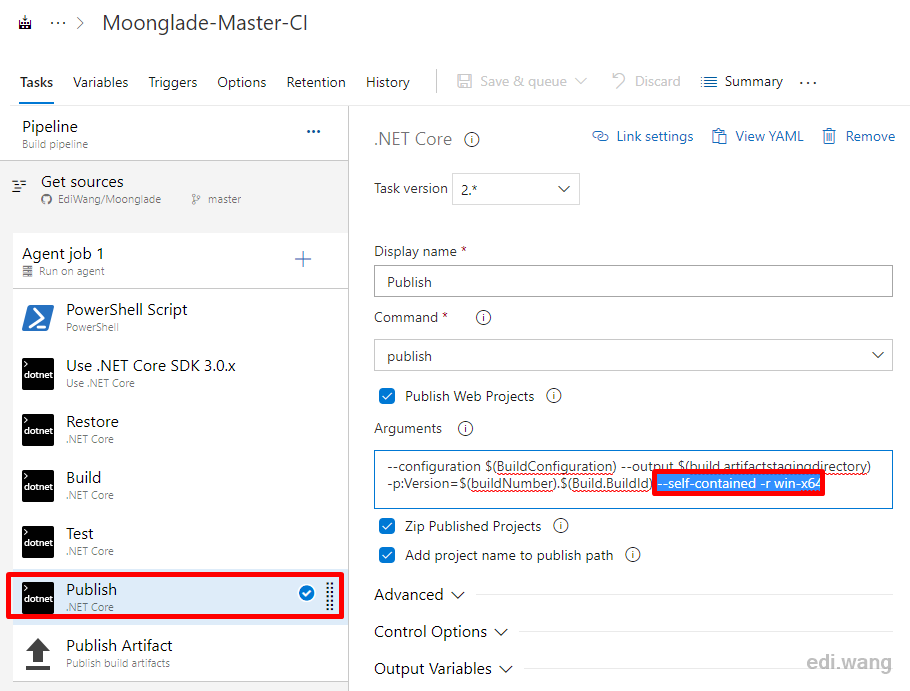The width and height of the screenshot is (910, 691).
Task: Click the dotnet icon of Test task
Action: pyautogui.click(x=38, y=542)
